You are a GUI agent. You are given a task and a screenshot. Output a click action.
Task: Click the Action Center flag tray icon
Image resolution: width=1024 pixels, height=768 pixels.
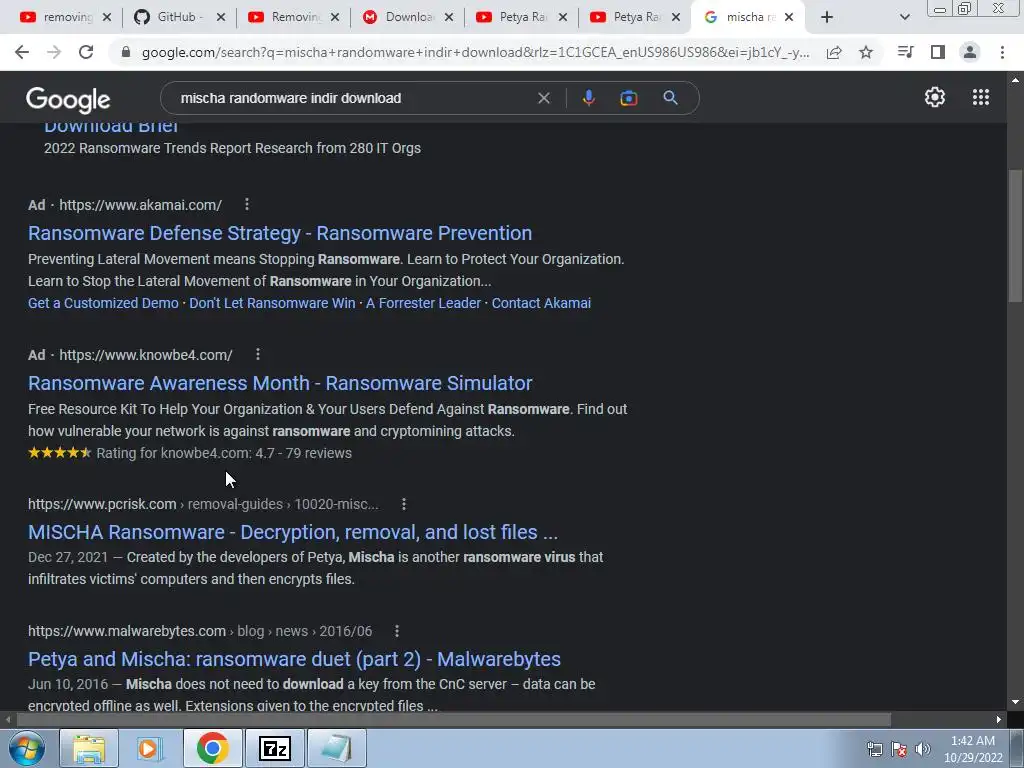click(899, 749)
